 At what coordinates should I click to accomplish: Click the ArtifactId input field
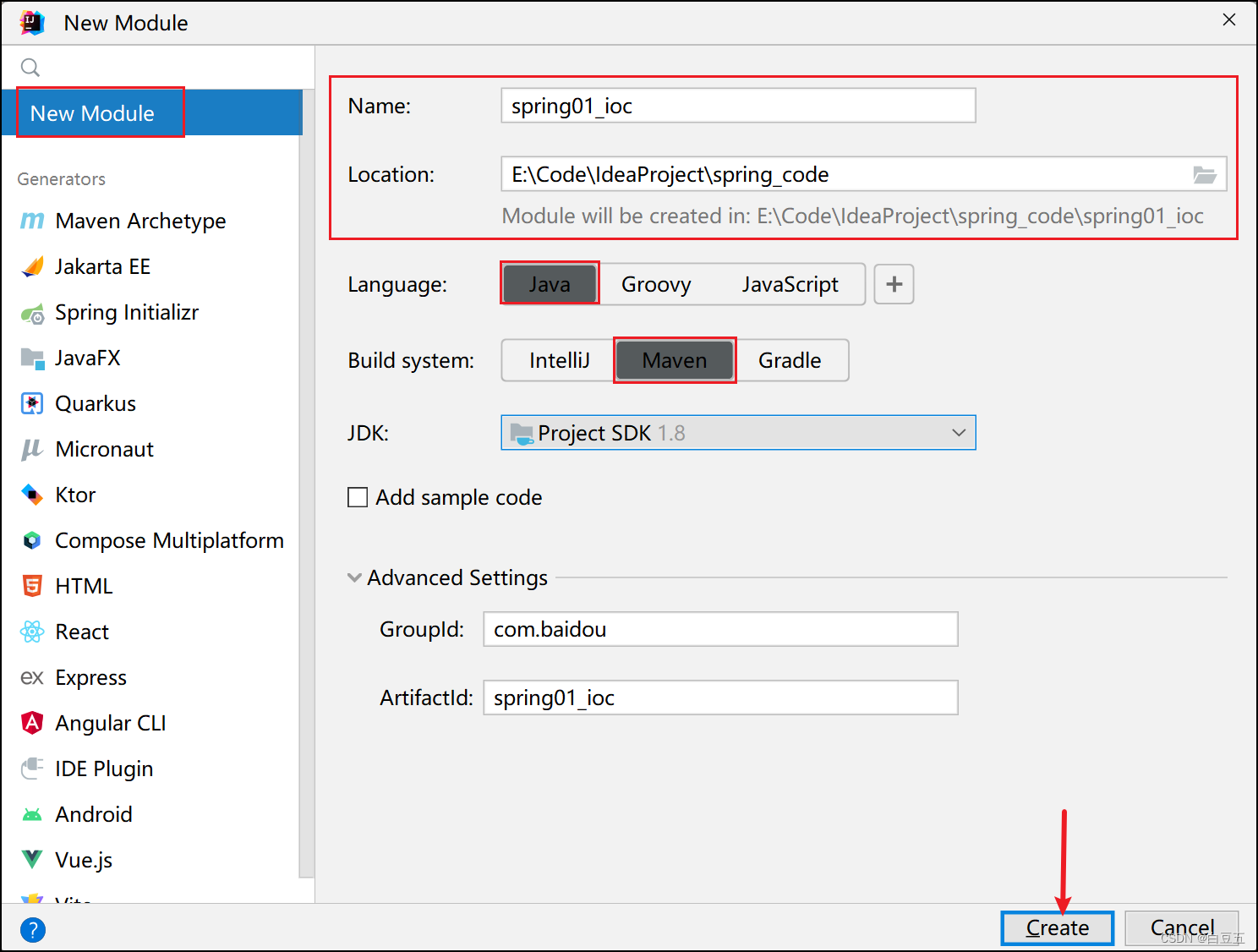pyautogui.click(x=720, y=698)
